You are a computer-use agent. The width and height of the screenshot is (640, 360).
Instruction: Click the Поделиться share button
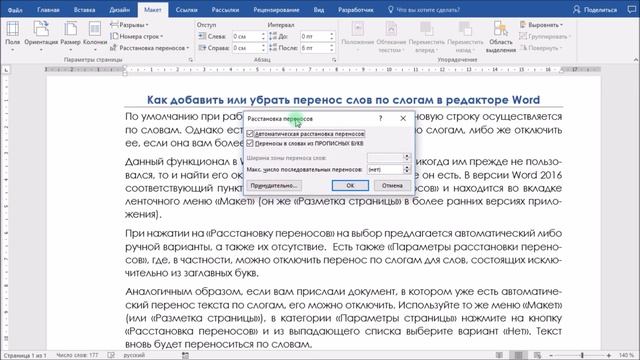[595, 10]
